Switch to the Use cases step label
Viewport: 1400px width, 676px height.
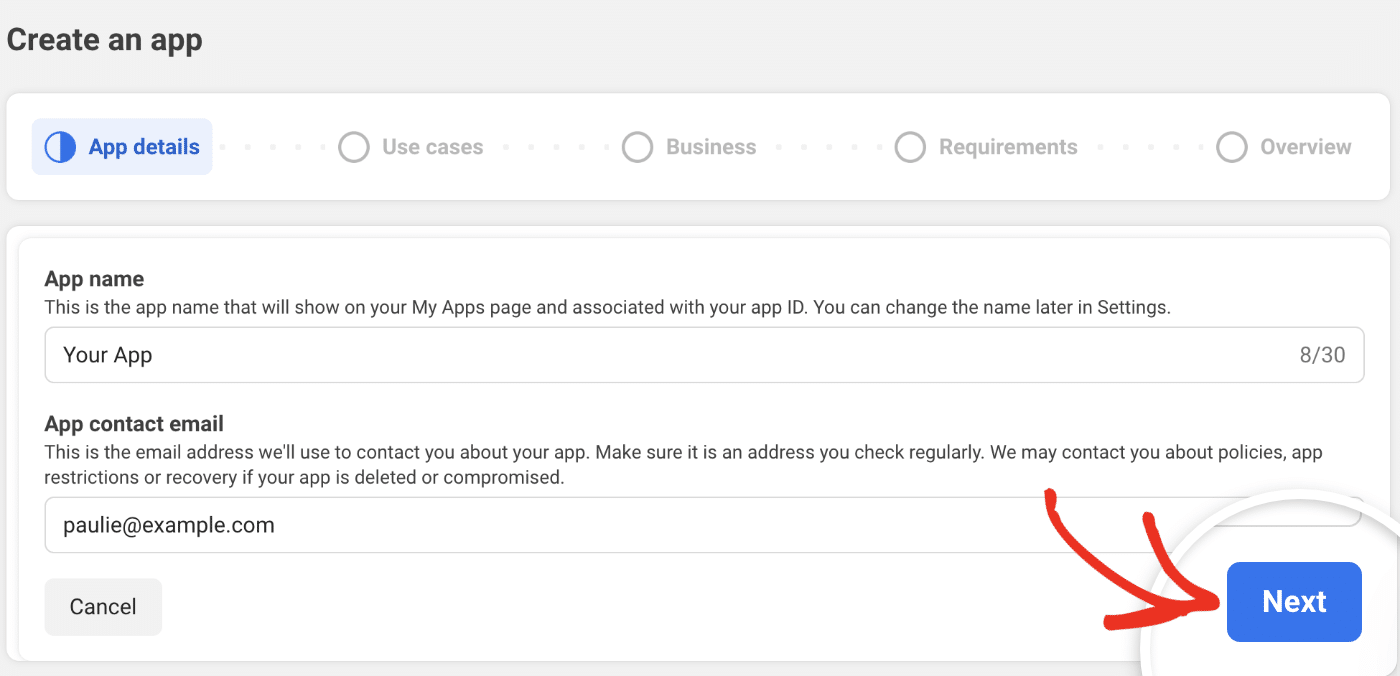pyautogui.click(x=432, y=146)
